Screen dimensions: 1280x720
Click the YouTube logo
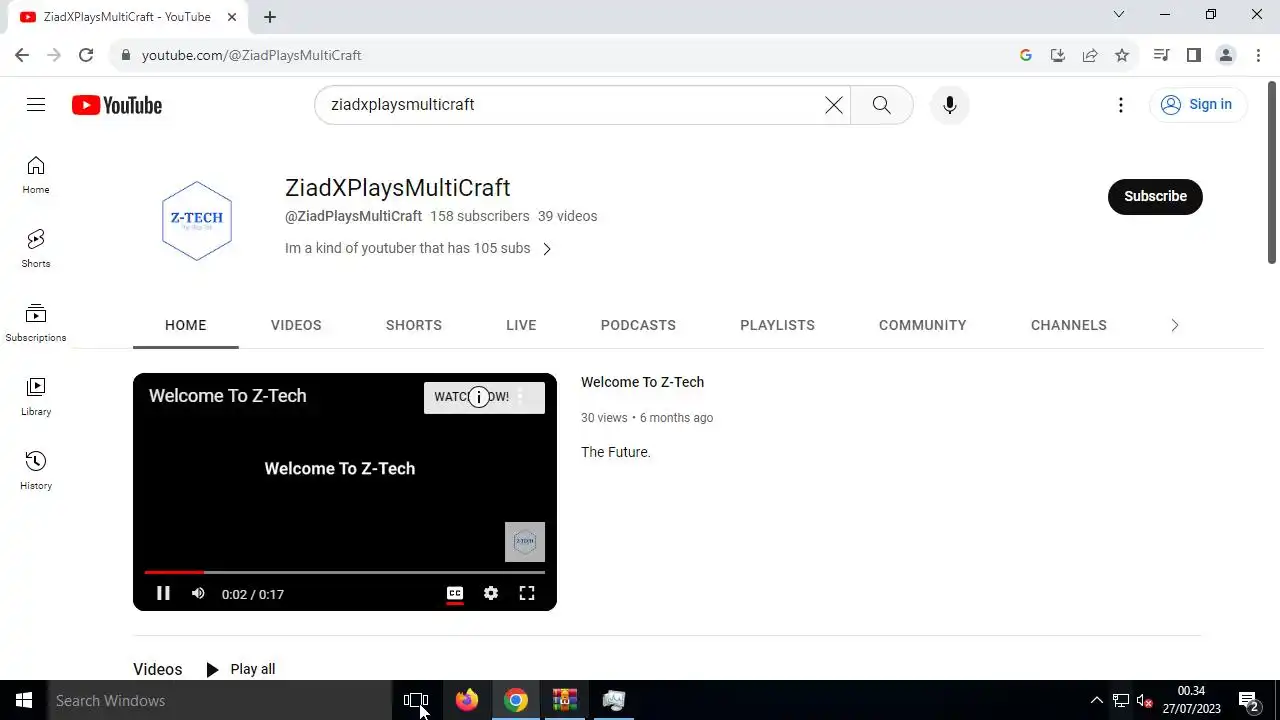(x=117, y=105)
